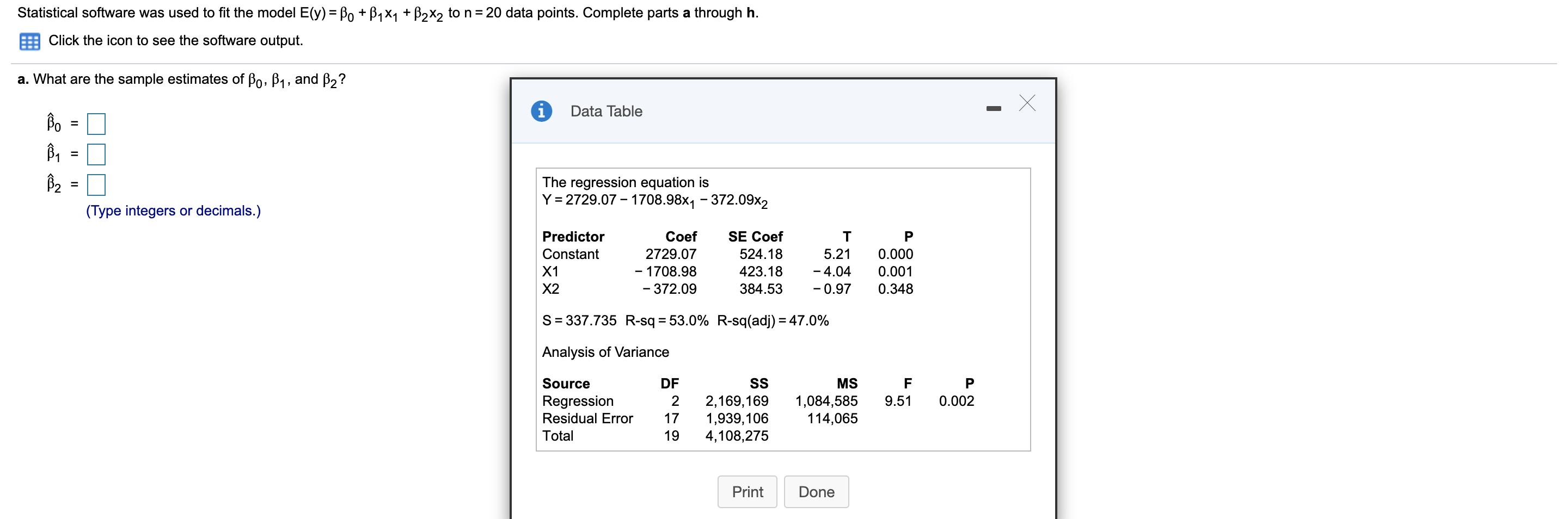Click the circular information symbol beside Data Table title
This screenshot has width=1568, height=519.
[x=542, y=111]
